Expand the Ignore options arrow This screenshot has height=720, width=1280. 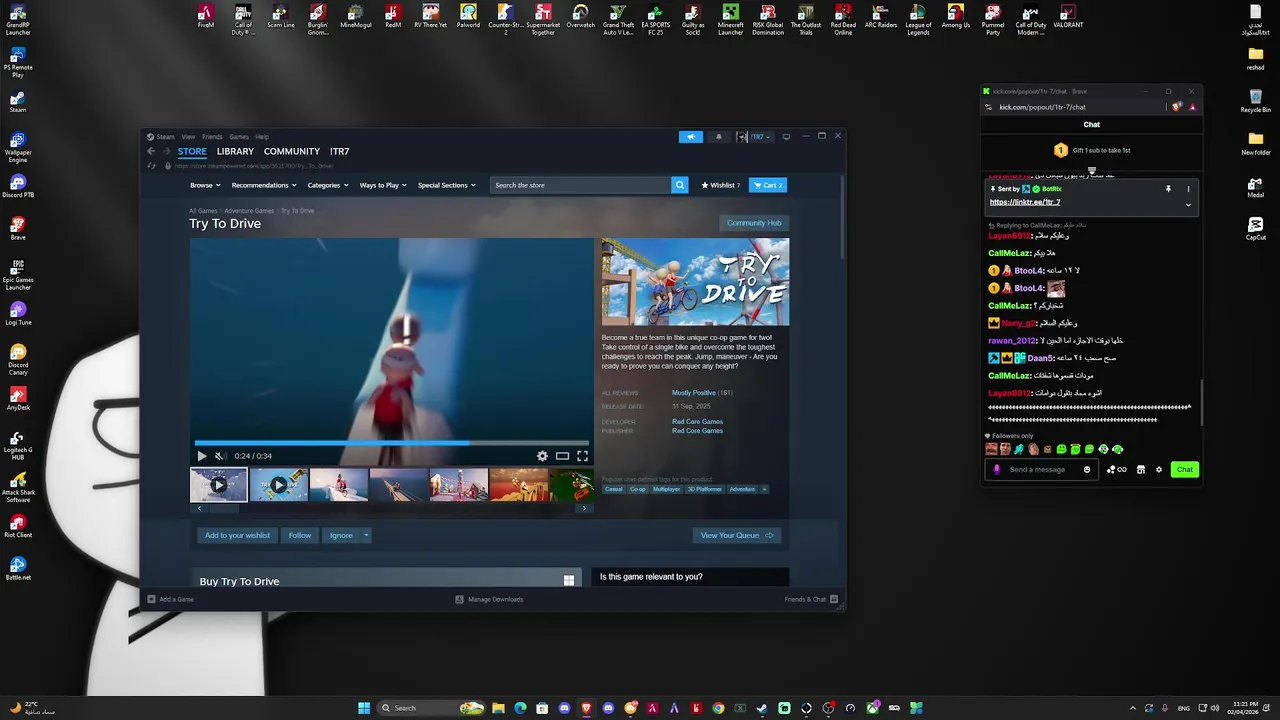[x=366, y=535]
